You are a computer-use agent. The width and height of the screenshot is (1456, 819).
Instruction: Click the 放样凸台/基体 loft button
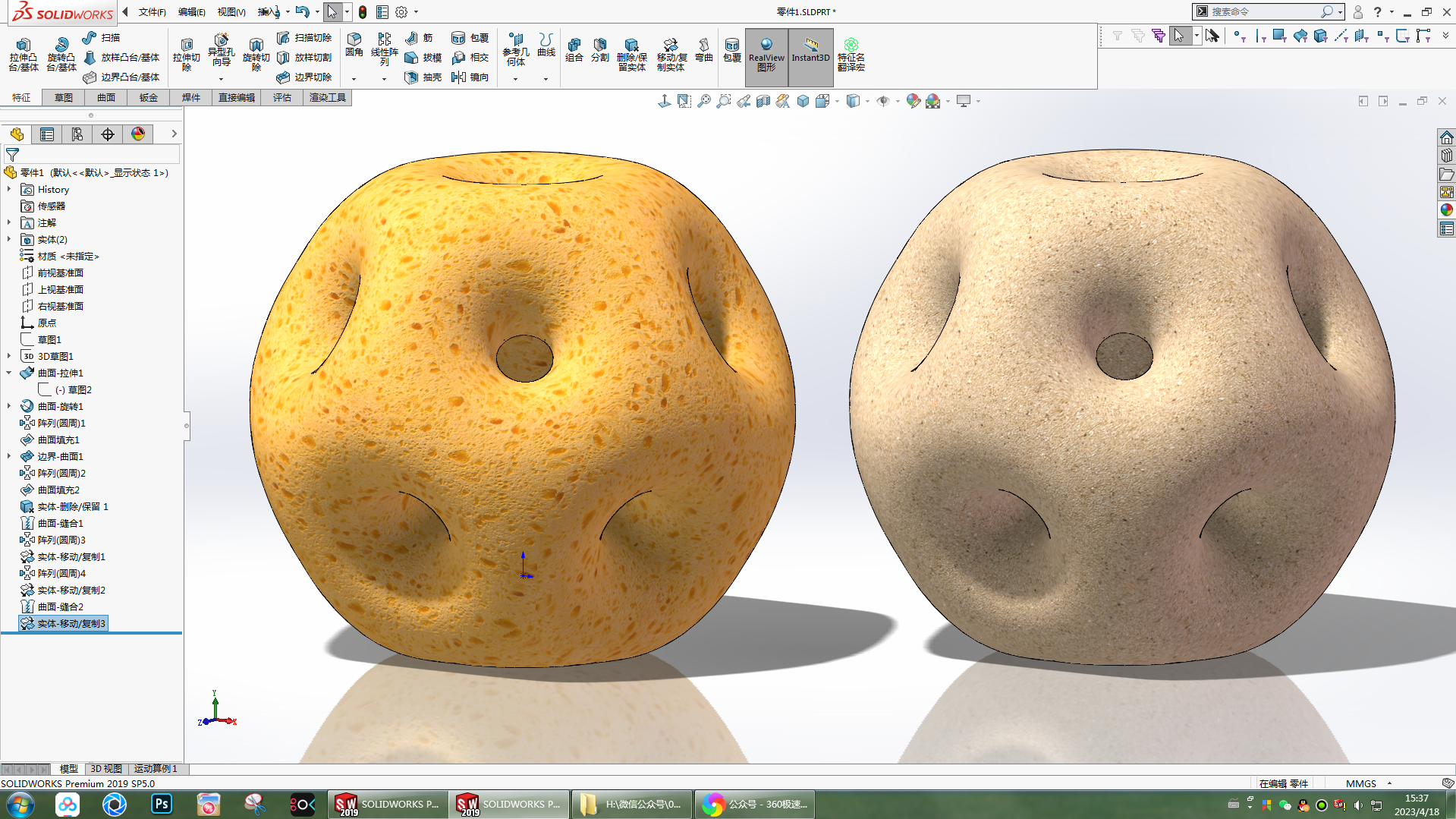pyautogui.click(x=121, y=57)
